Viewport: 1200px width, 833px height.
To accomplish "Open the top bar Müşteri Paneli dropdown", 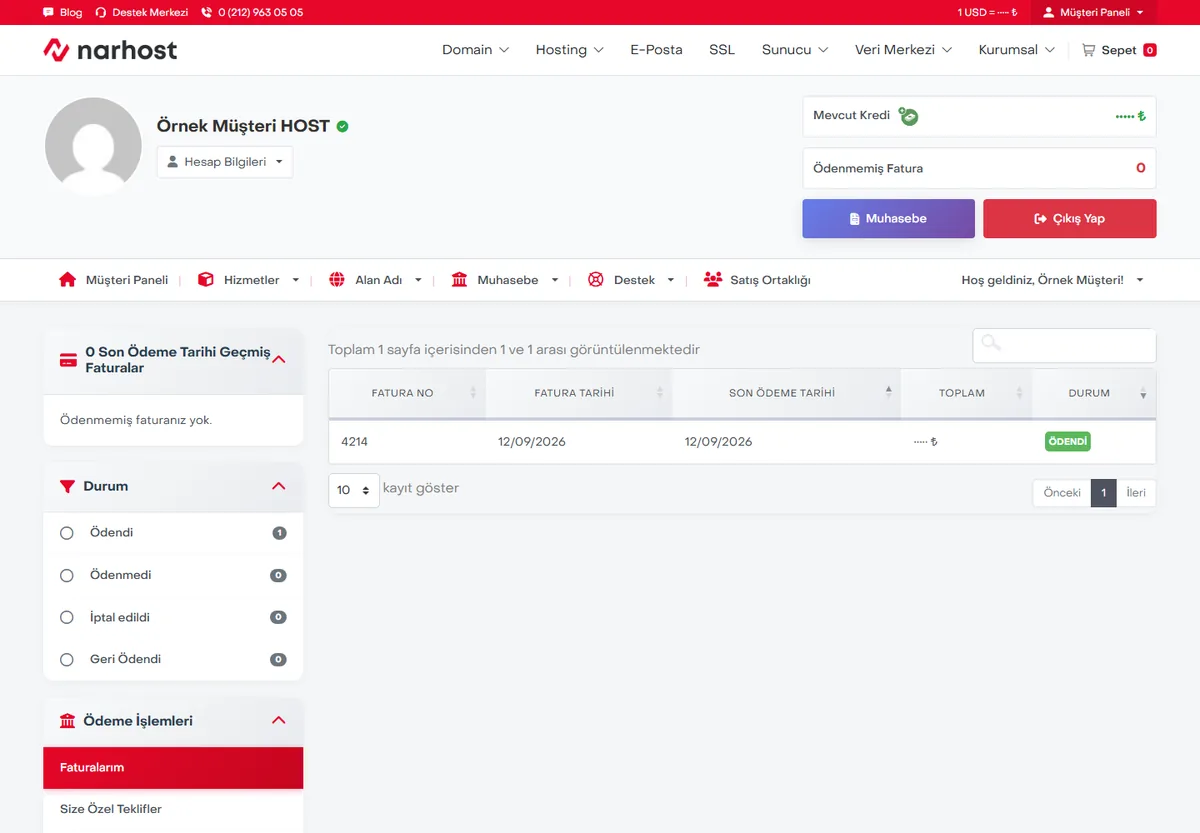I will [x=1093, y=13].
